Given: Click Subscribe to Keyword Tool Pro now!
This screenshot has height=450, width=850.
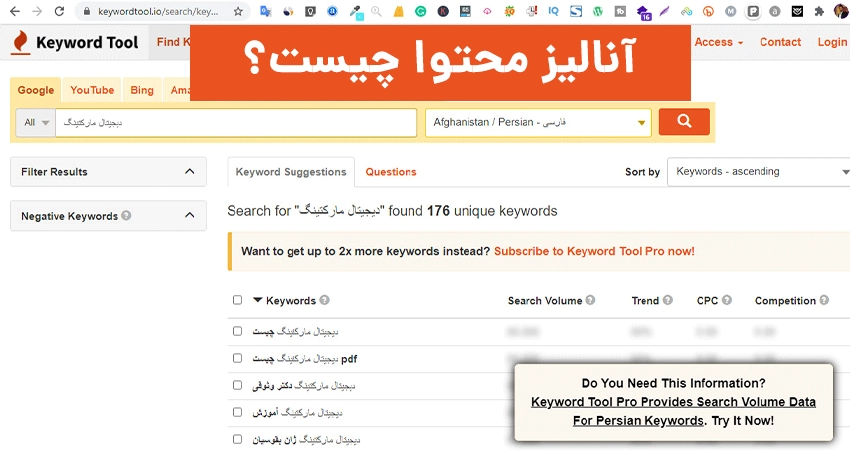Looking at the screenshot, I should 594,251.
